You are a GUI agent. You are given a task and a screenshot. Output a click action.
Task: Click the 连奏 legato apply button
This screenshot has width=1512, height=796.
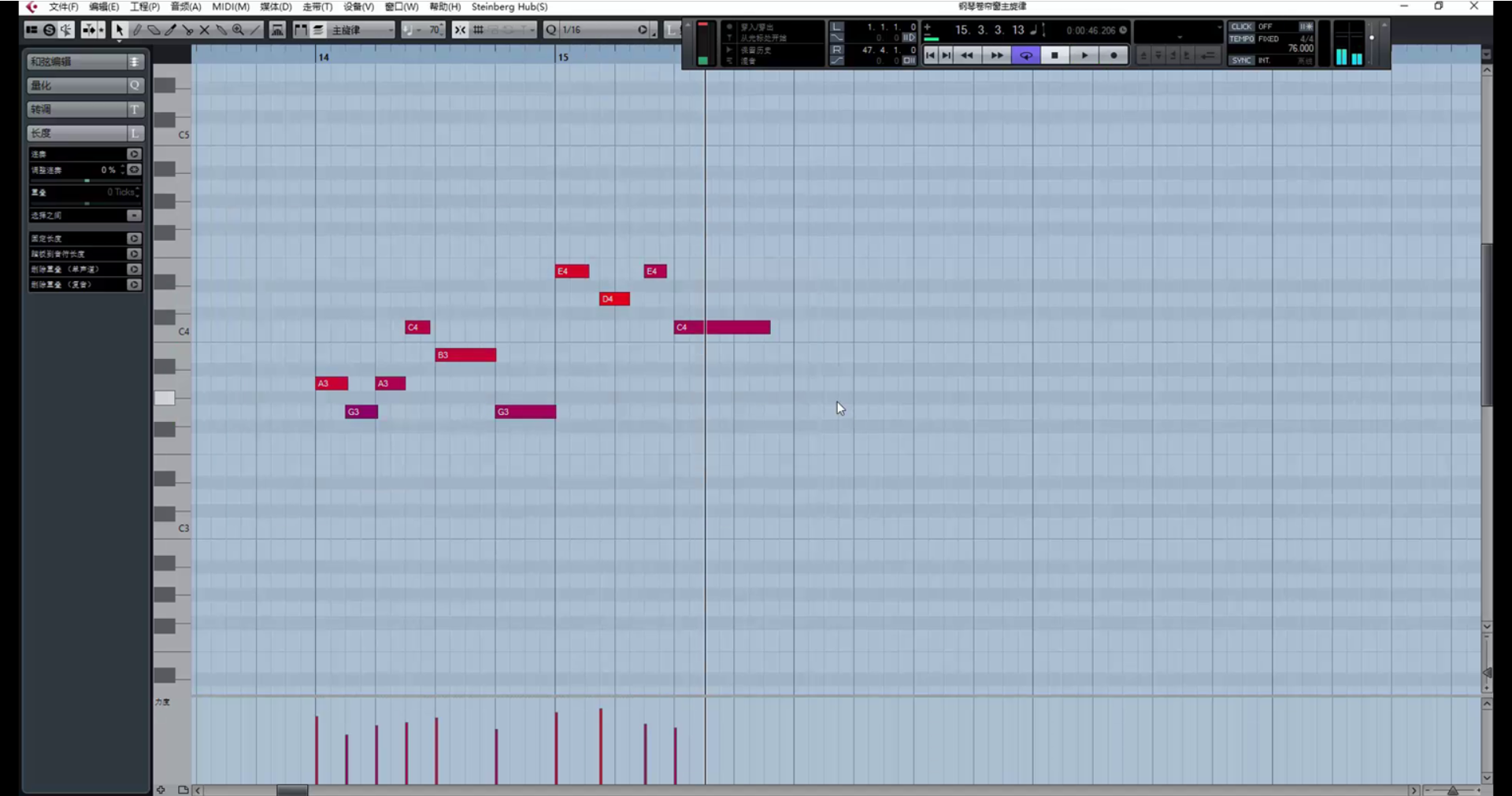[134, 154]
